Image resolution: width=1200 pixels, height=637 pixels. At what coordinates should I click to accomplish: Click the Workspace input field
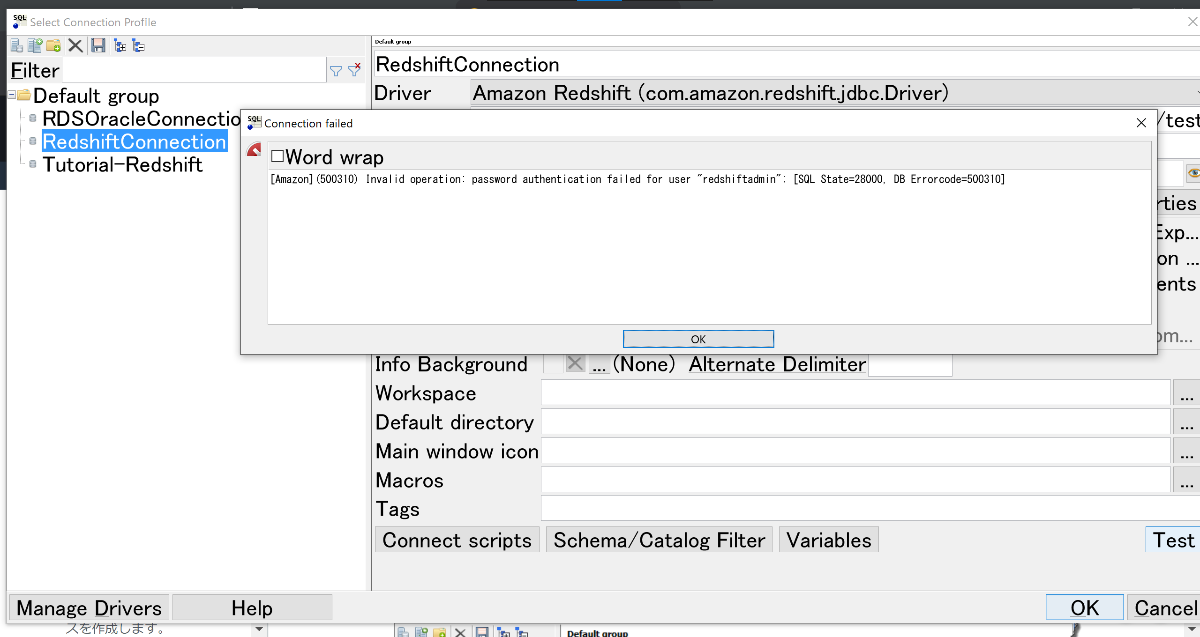[855, 394]
